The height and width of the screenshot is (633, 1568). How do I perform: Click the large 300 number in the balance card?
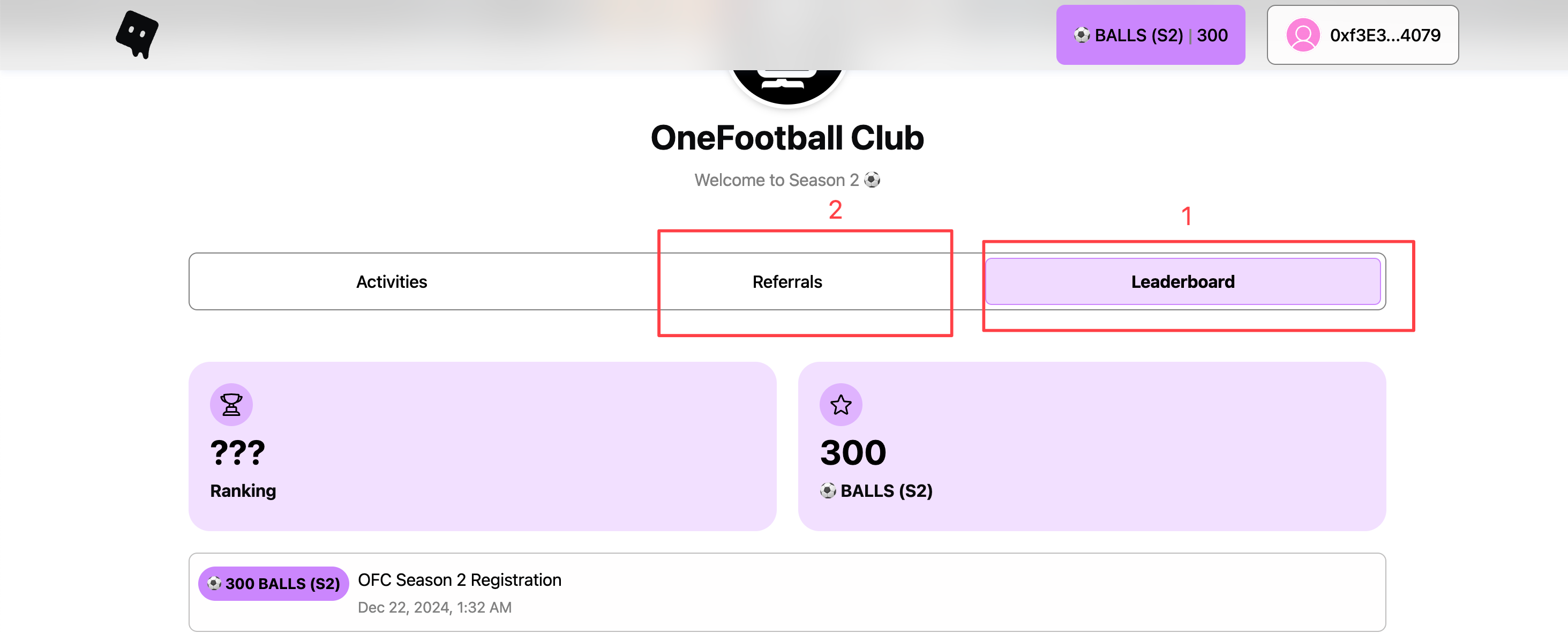pyautogui.click(x=853, y=453)
